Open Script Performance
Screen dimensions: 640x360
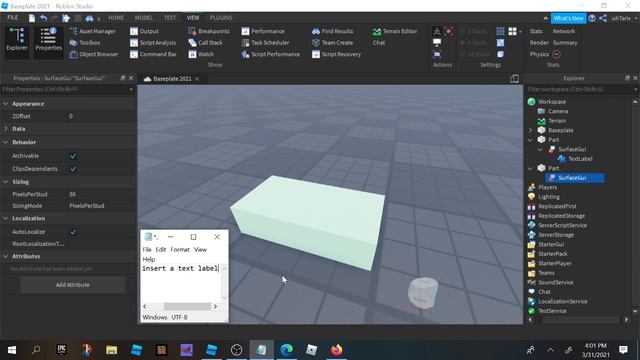(x=271, y=54)
